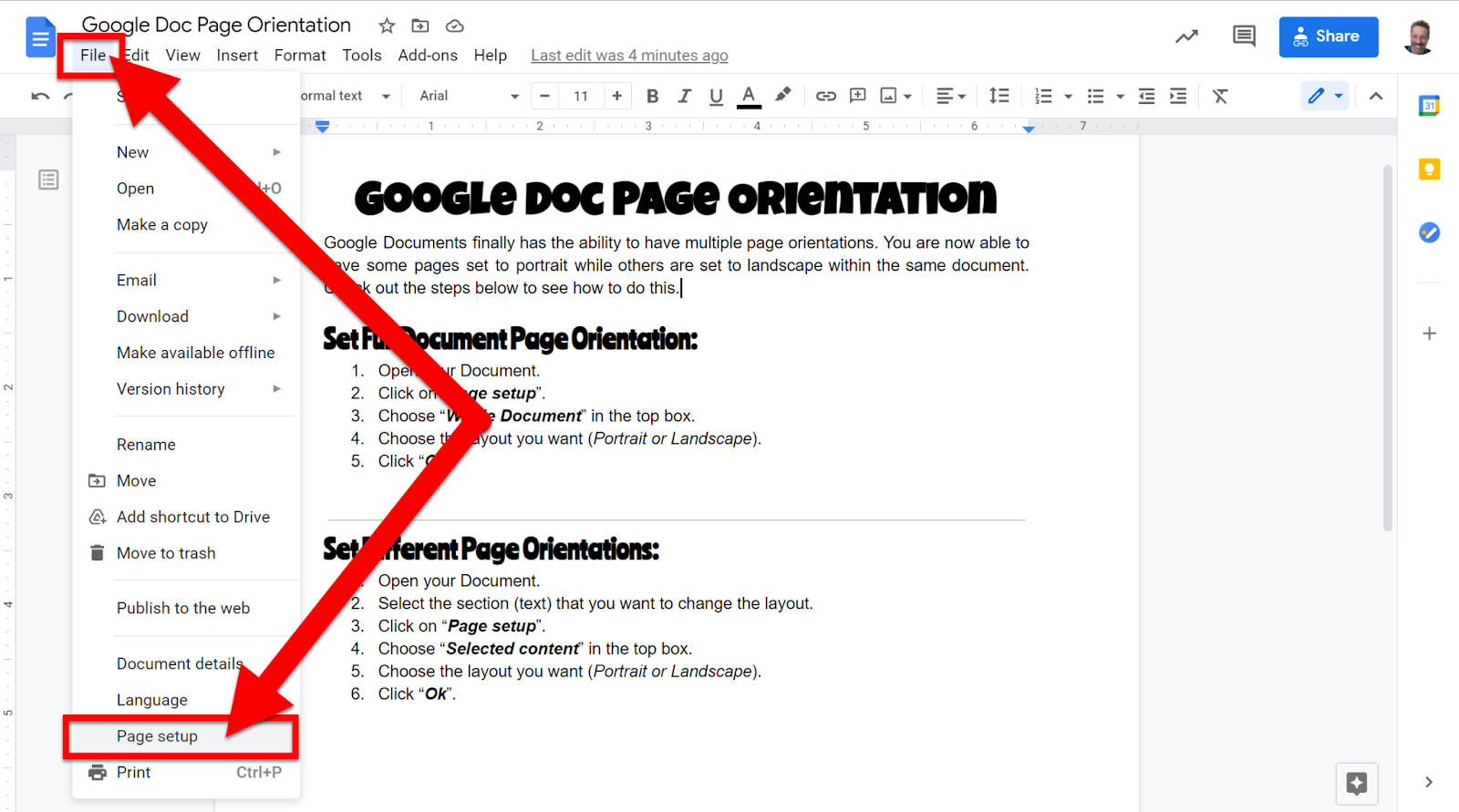The width and height of the screenshot is (1459, 812).
Task: Open the Help menu
Action: point(491,55)
